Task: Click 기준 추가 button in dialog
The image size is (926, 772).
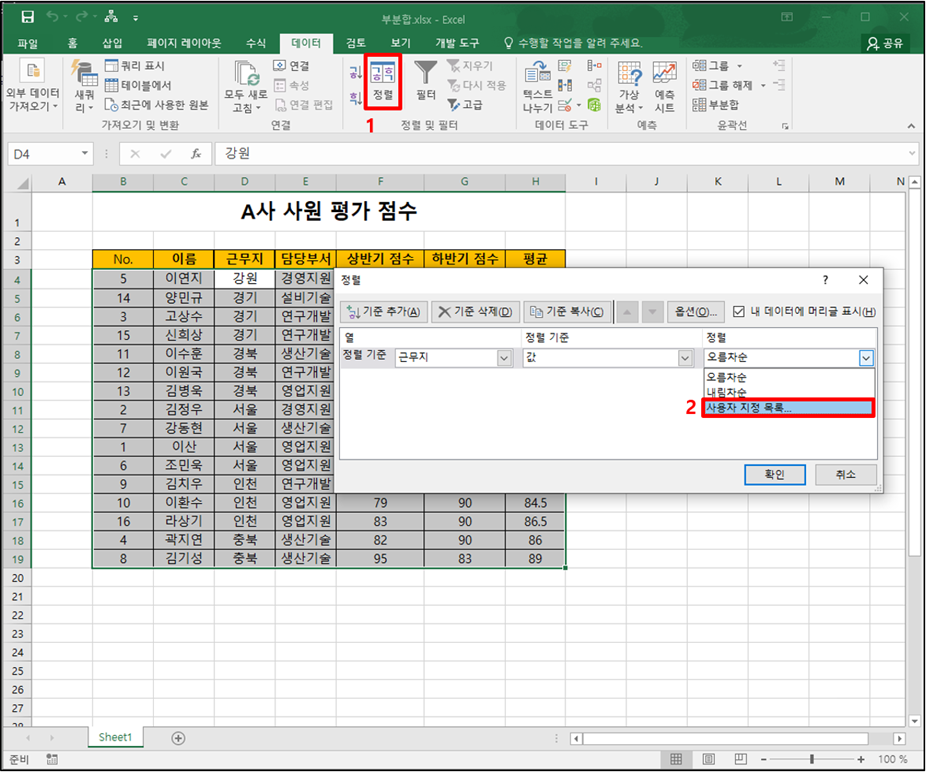Action: (x=384, y=311)
